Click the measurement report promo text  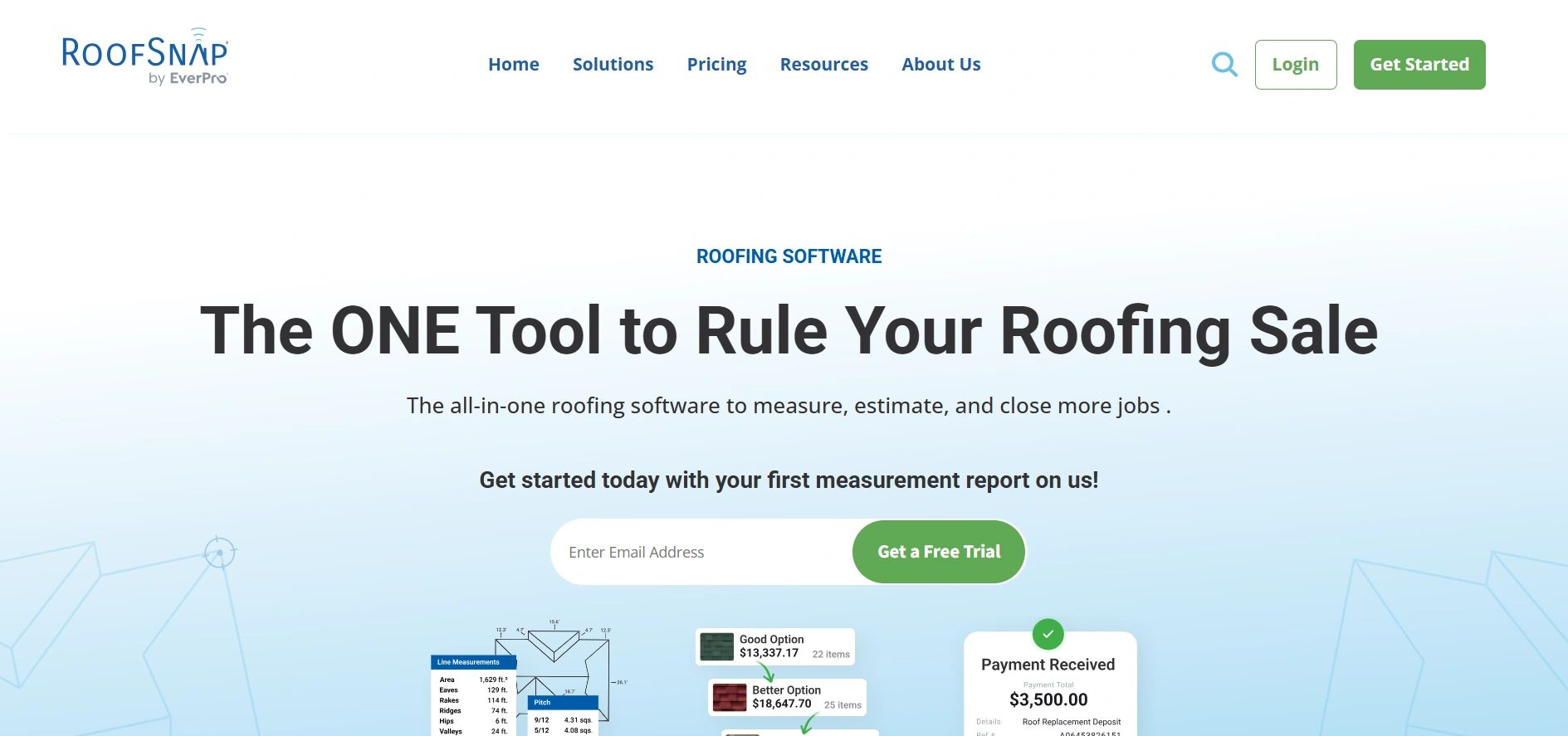pyautogui.click(x=789, y=480)
